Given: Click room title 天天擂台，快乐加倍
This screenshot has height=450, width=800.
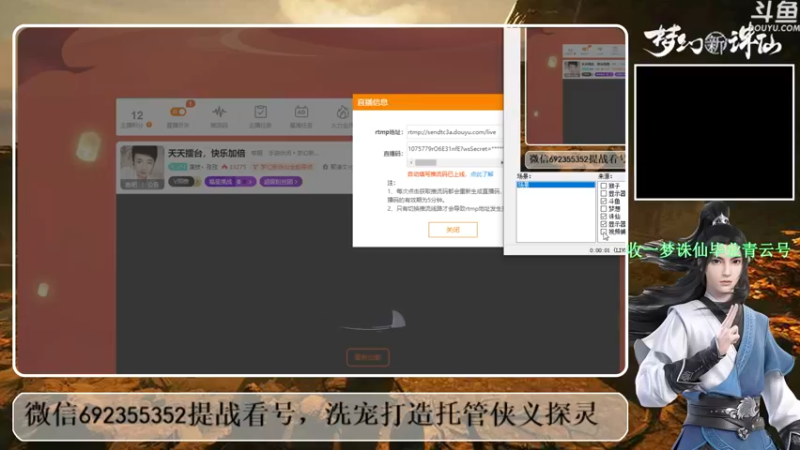Looking at the screenshot, I should click(207, 153).
